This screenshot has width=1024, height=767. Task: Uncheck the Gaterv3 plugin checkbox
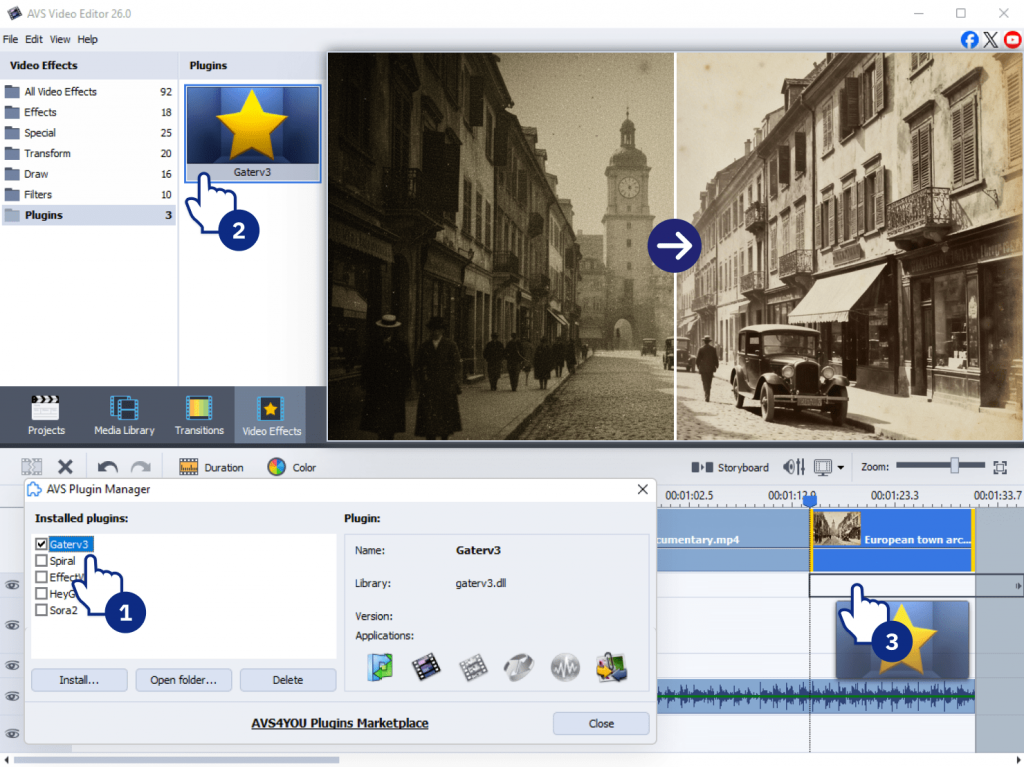click(41, 545)
